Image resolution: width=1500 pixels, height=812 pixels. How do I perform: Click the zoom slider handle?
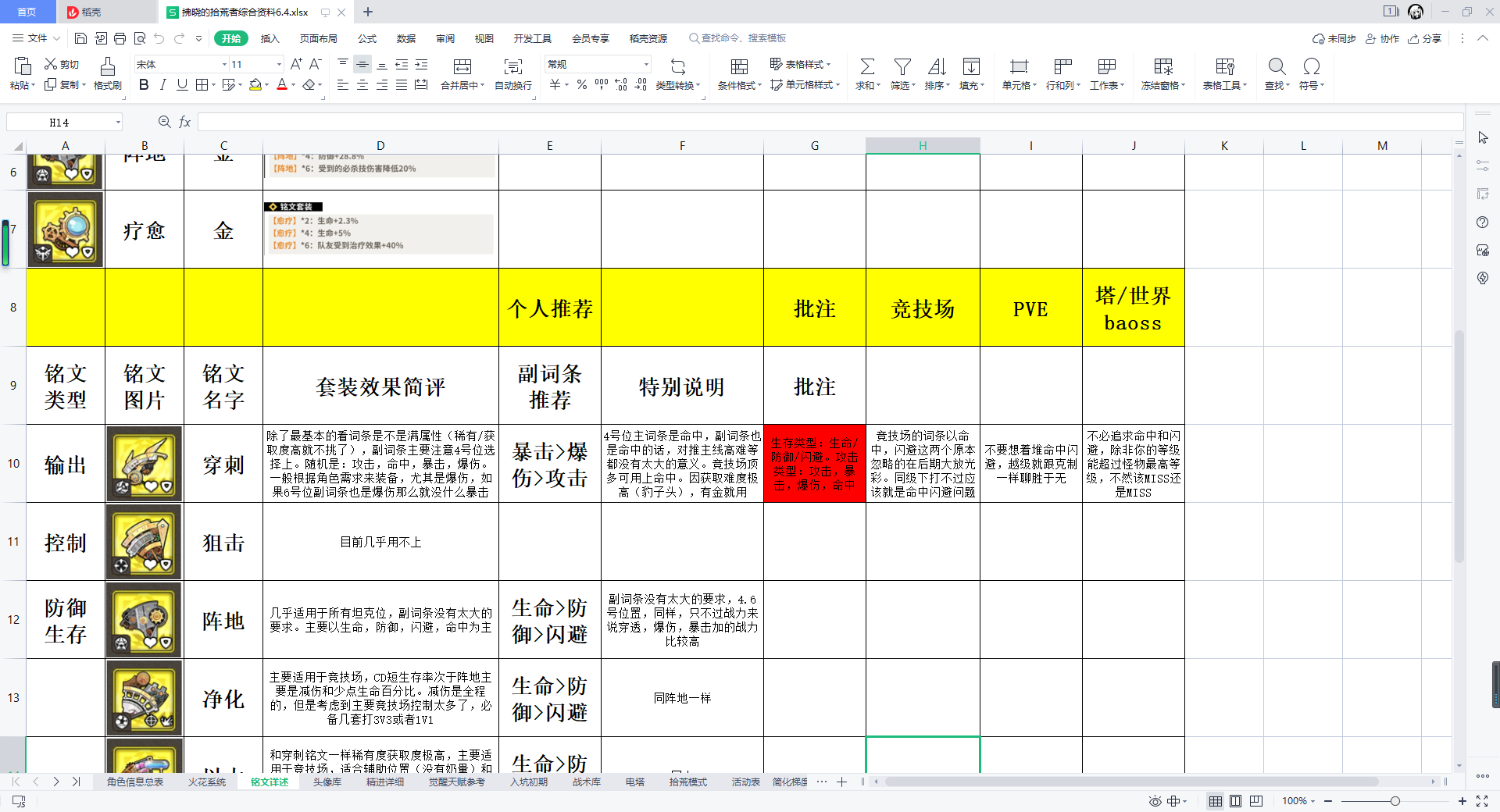1395,801
